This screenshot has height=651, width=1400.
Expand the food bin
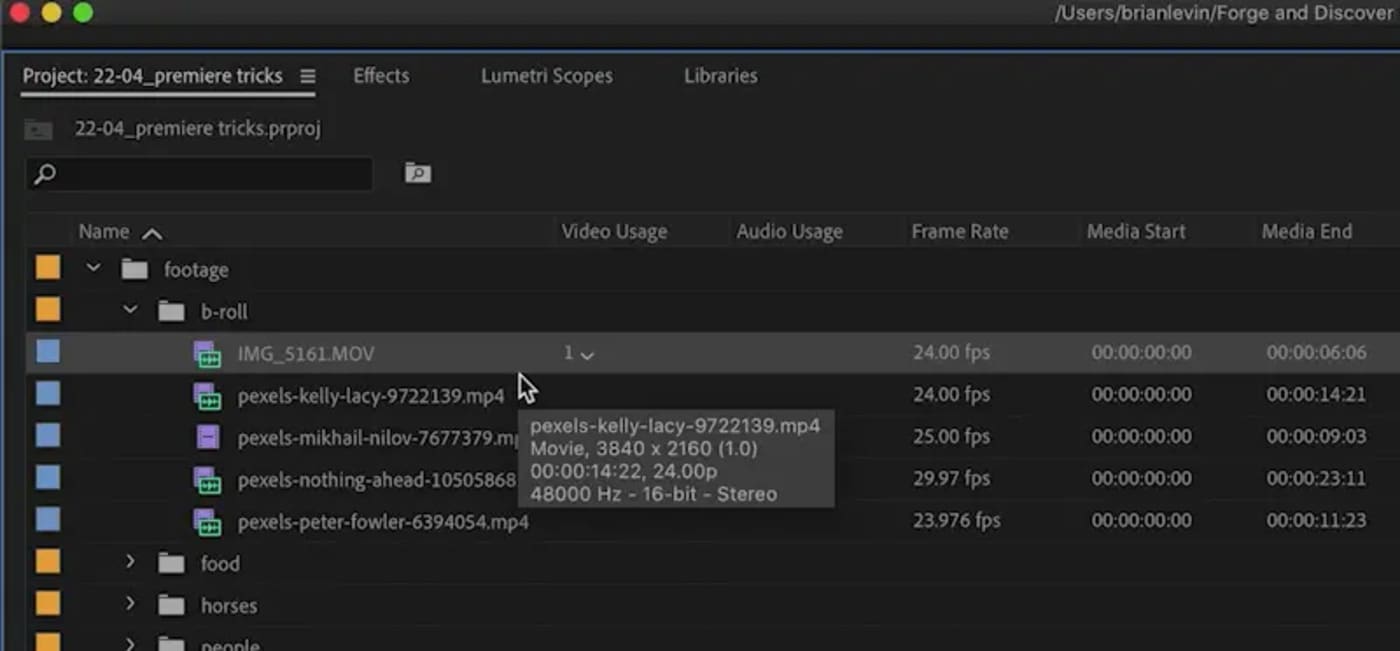pyautogui.click(x=130, y=563)
